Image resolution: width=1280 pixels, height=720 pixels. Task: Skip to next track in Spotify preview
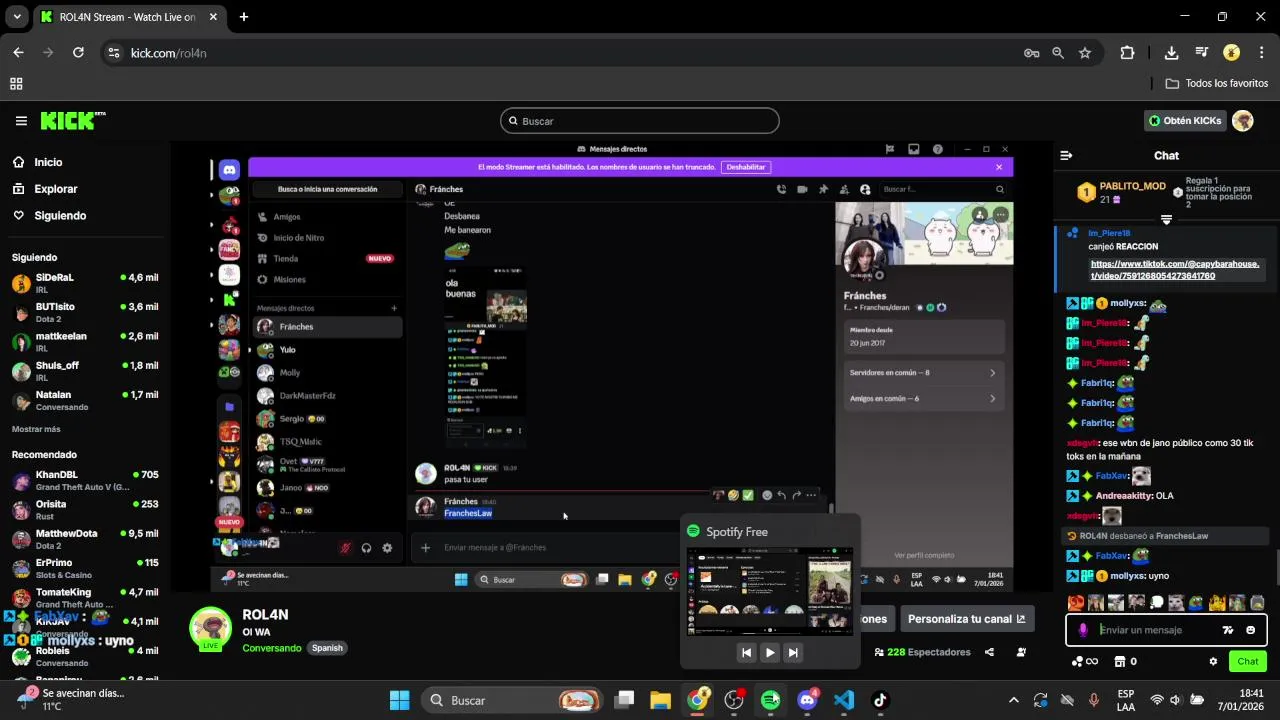coord(793,652)
